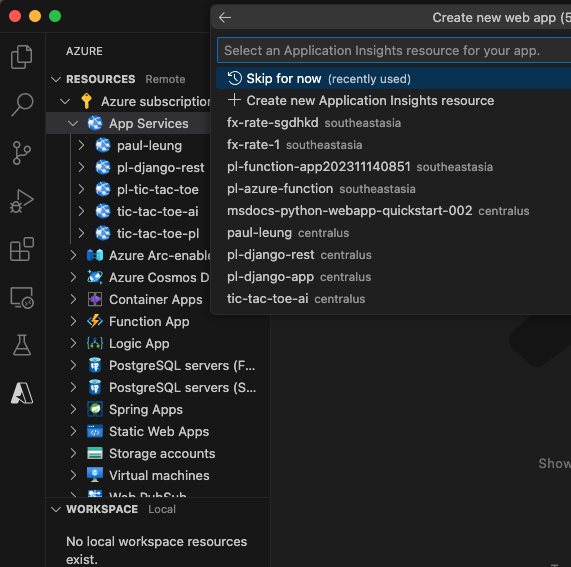Image resolution: width=571 pixels, height=567 pixels.
Task: Collapse the App Services node
Action: point(73,123)
